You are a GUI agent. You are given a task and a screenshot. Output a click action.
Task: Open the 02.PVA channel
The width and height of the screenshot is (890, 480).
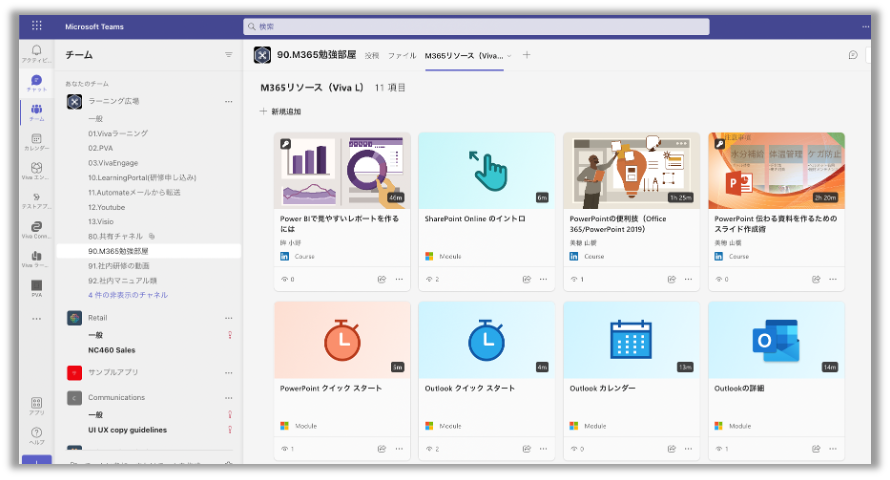coord(100,148)
